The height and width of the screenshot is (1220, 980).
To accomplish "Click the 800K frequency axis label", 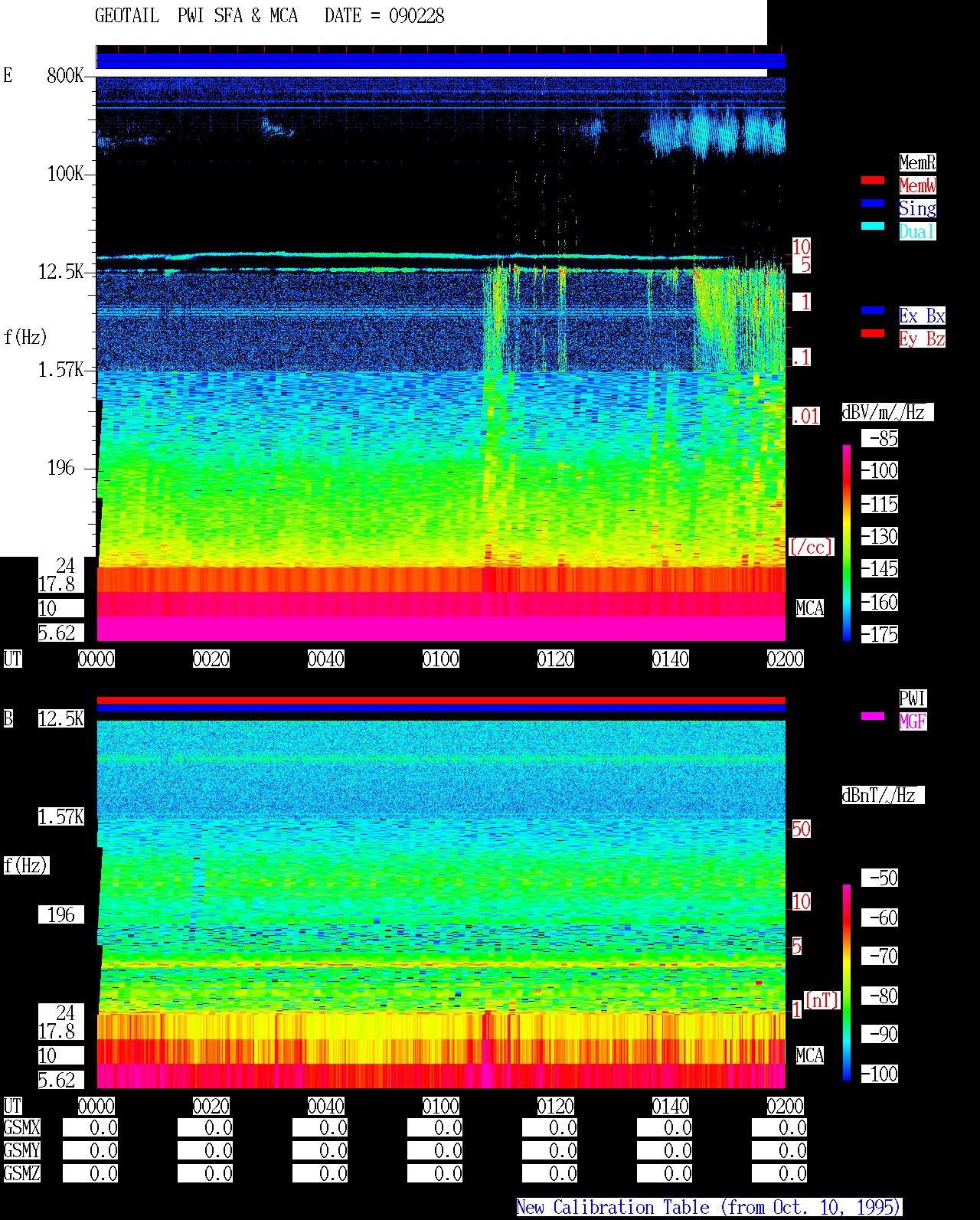I will tap(65, 75).
